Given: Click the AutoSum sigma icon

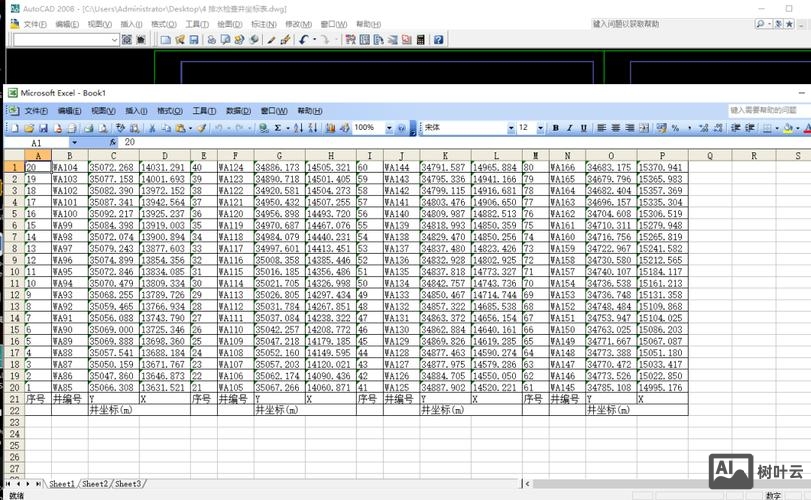Looking at the screenshot, I should coord(277,128).
